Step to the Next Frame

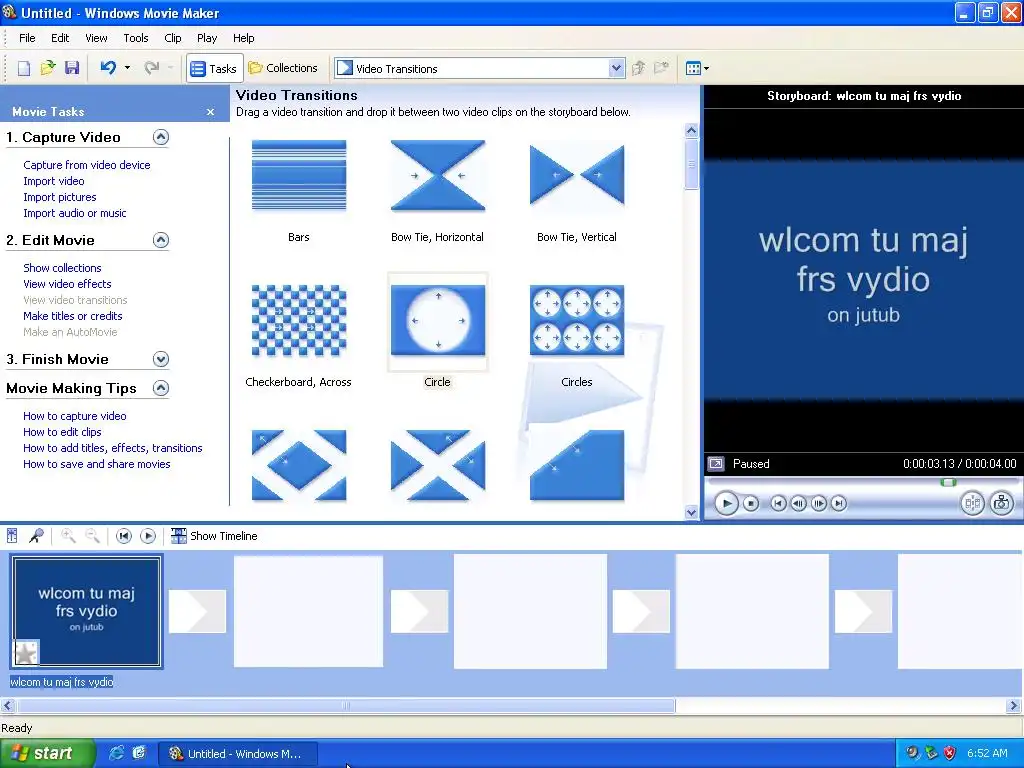point(818,504)
